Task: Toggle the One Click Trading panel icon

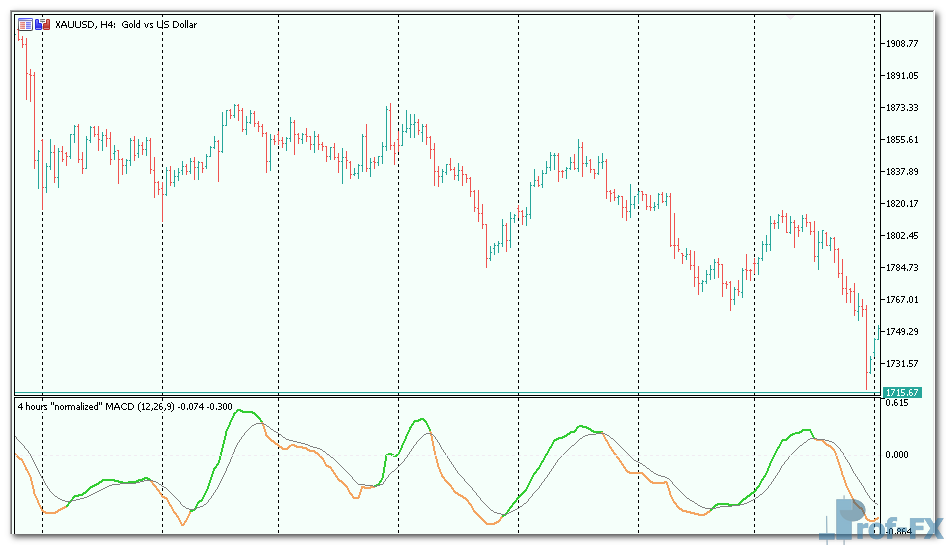Action: coord(39,24)
